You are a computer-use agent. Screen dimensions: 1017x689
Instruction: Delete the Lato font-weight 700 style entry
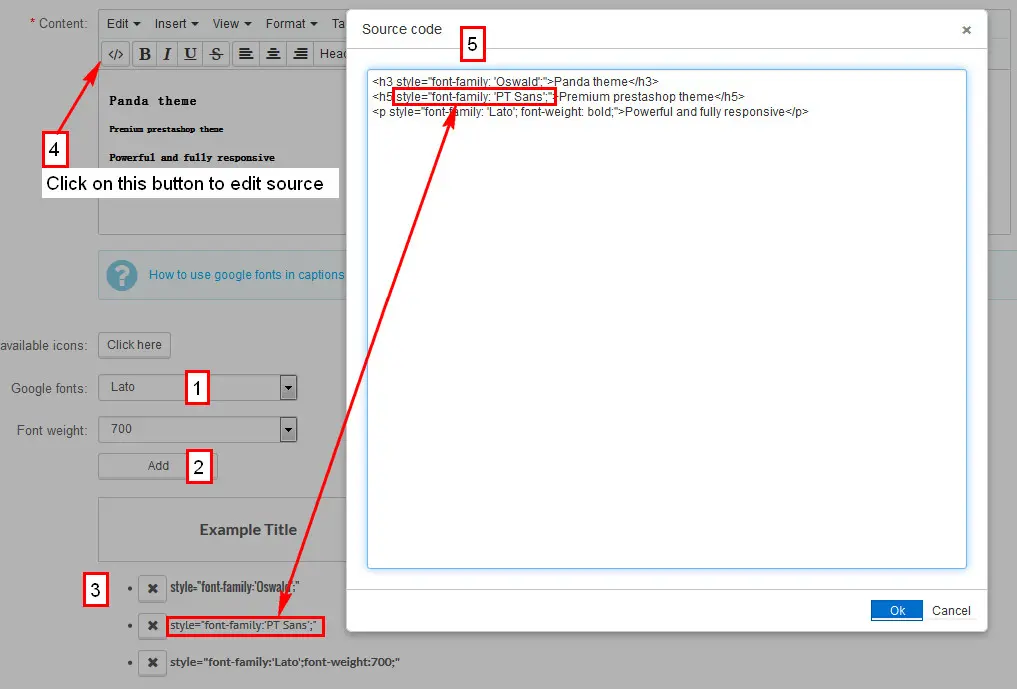[152, 662]
